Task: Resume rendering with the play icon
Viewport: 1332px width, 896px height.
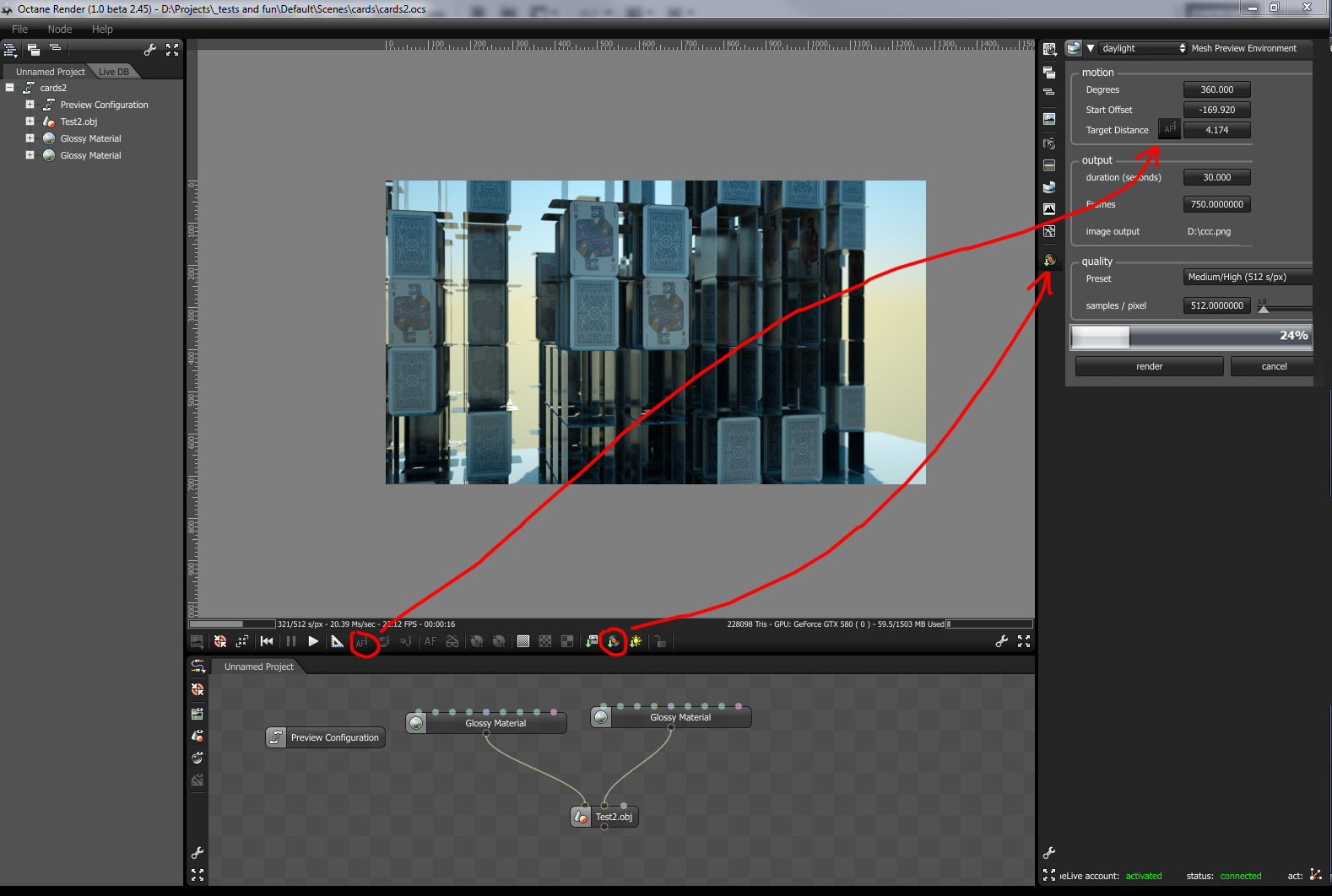Action: pos(313,641)
